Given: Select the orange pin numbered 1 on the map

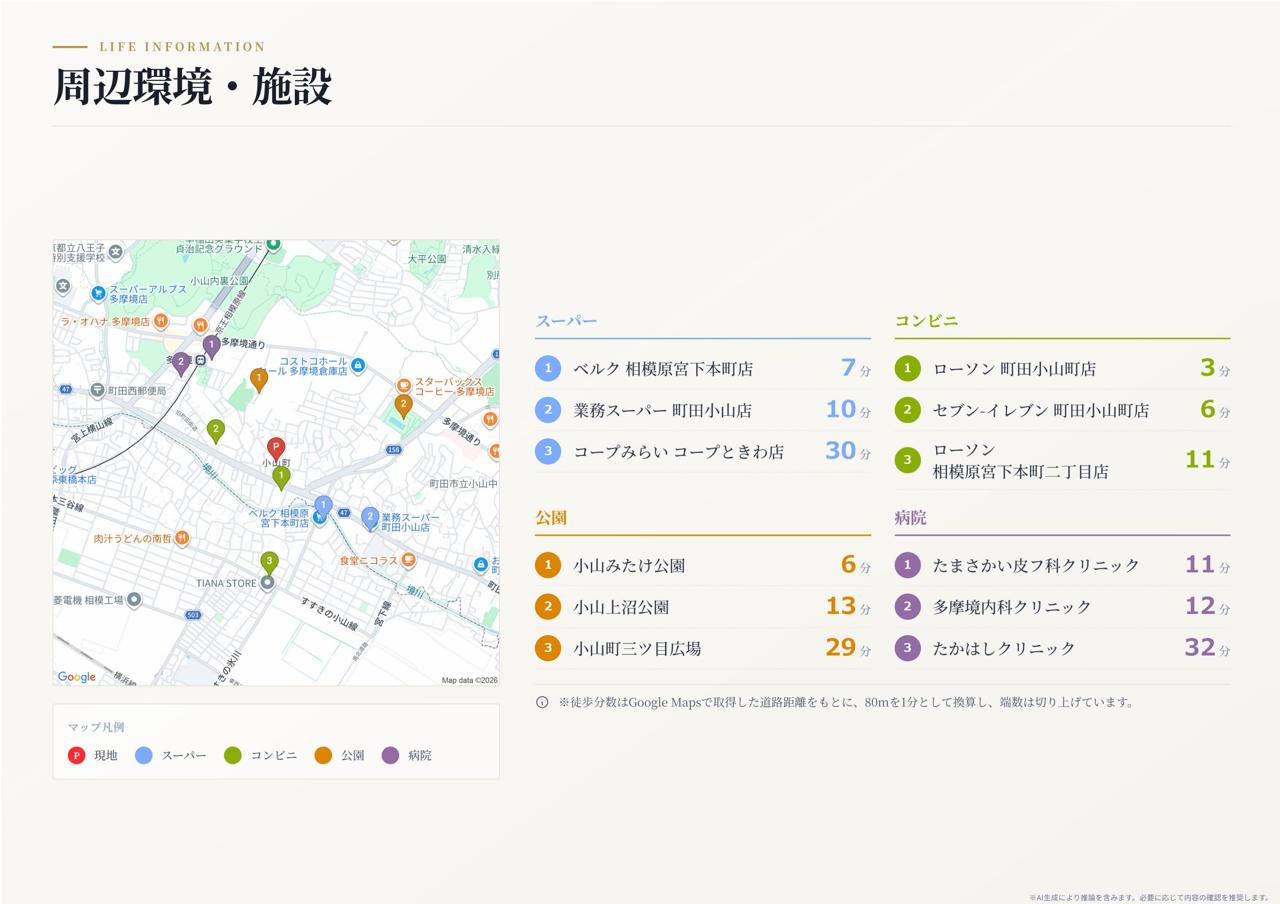Looking at the screenshot, I should (259, 380).
